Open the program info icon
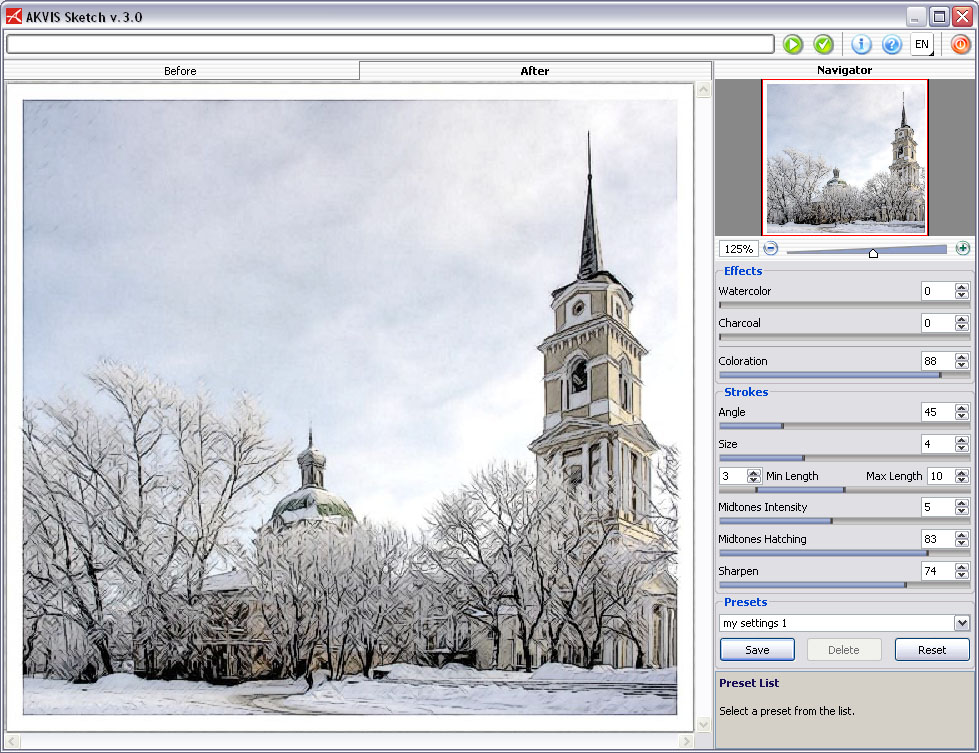The height and width of the screenshot is (753, 979). (x=861, y=44)
